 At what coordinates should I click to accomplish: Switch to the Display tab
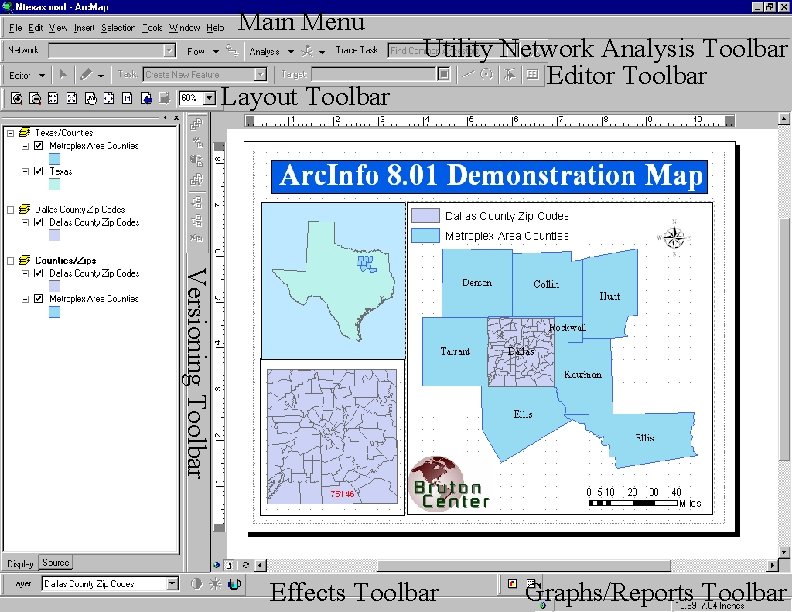tap(20, 563)
